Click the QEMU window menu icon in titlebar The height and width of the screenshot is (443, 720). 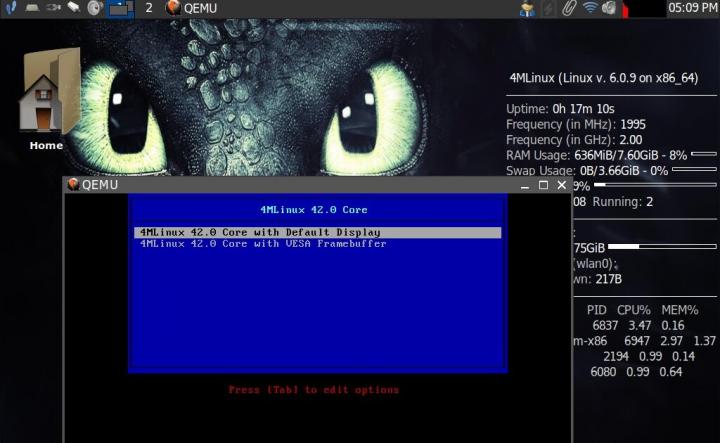(x=72, y=185)
